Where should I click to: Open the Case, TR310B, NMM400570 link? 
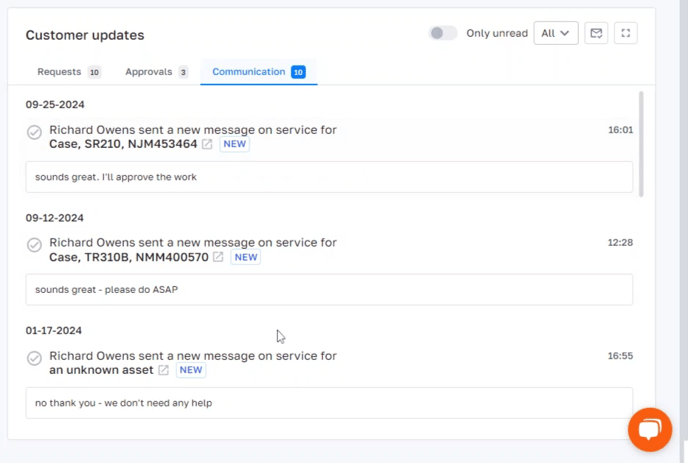click(128, 258)
